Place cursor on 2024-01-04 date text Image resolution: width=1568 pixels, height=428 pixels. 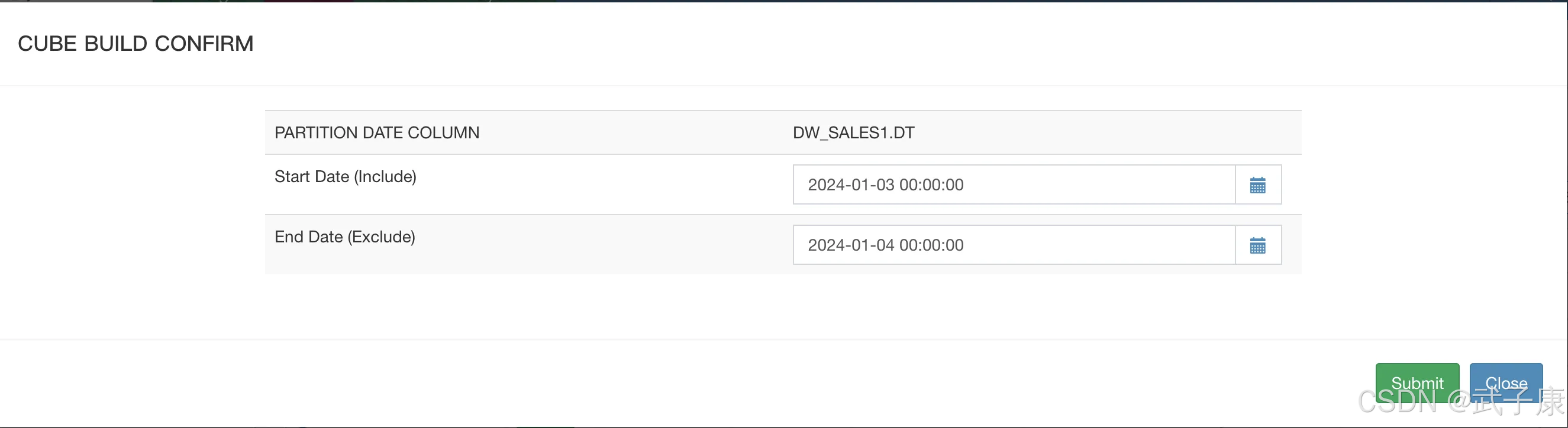coord(851,245)
